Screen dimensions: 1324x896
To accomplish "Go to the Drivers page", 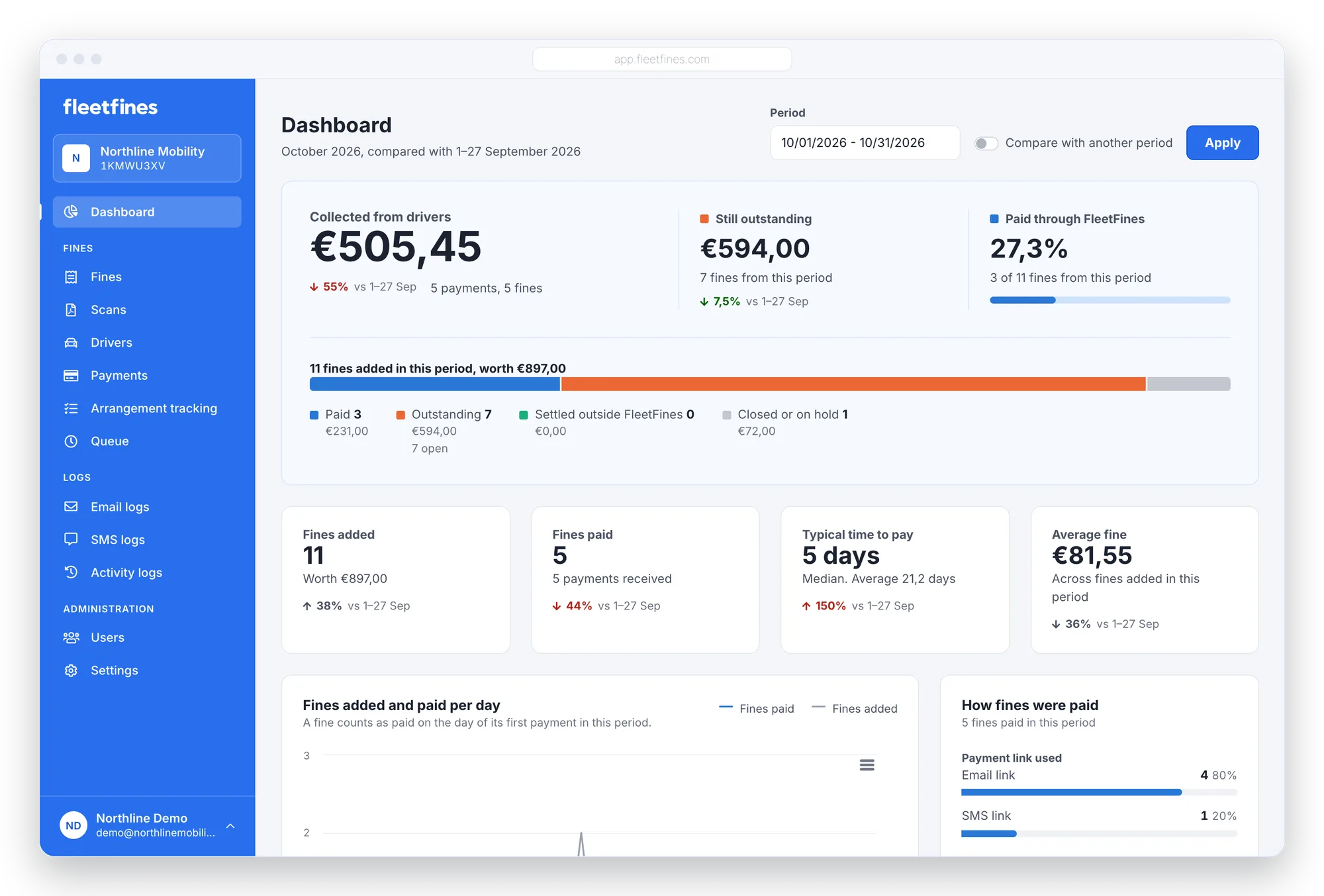I will point(147,343).
